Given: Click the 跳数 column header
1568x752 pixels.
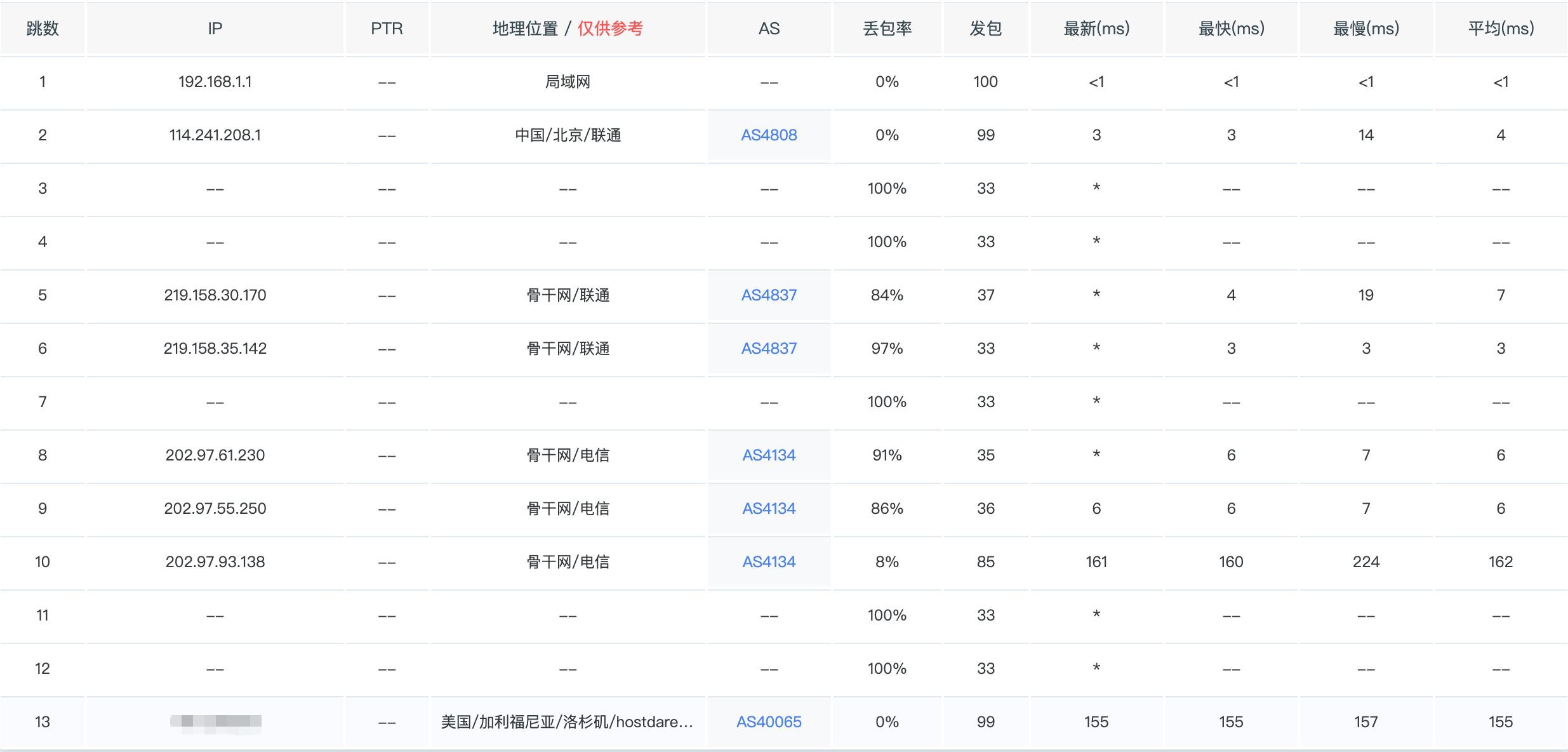Looking at the screenshot, I should 43,29.
